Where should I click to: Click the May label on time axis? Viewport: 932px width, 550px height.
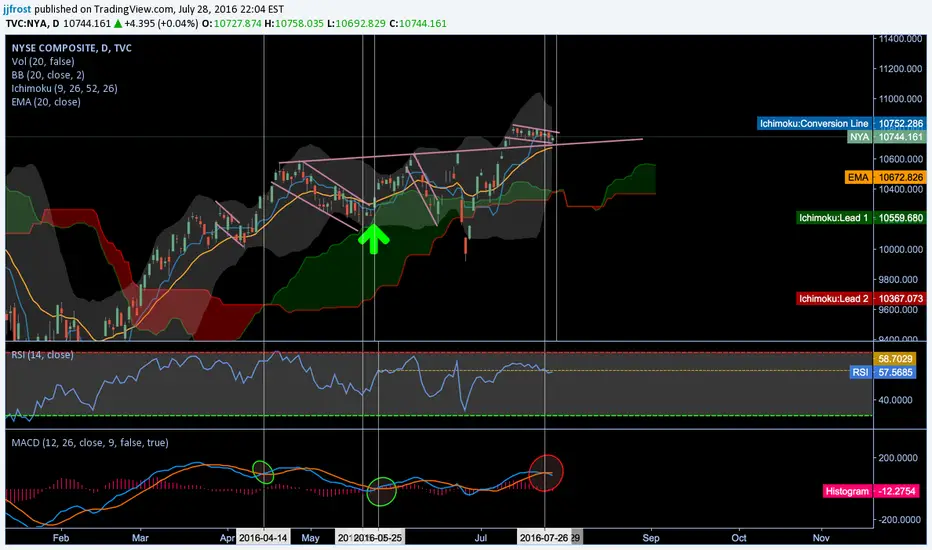click(x=310, y=538)
